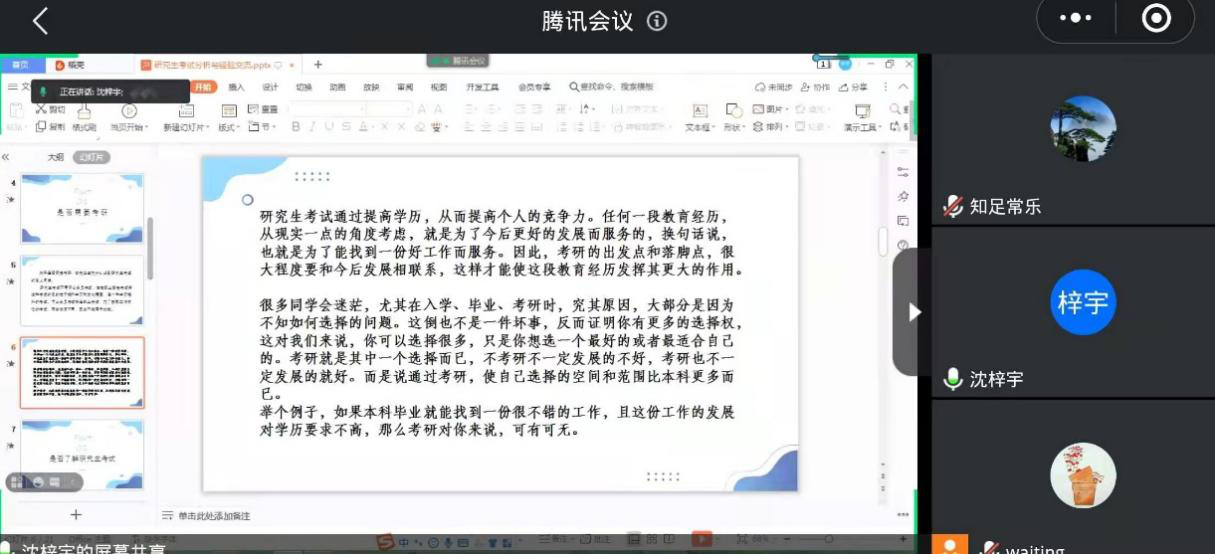Toggle 知足常乐's muted microphone icon
The height and width of the screenshot is (554, 1215).
tap(953, 207)
